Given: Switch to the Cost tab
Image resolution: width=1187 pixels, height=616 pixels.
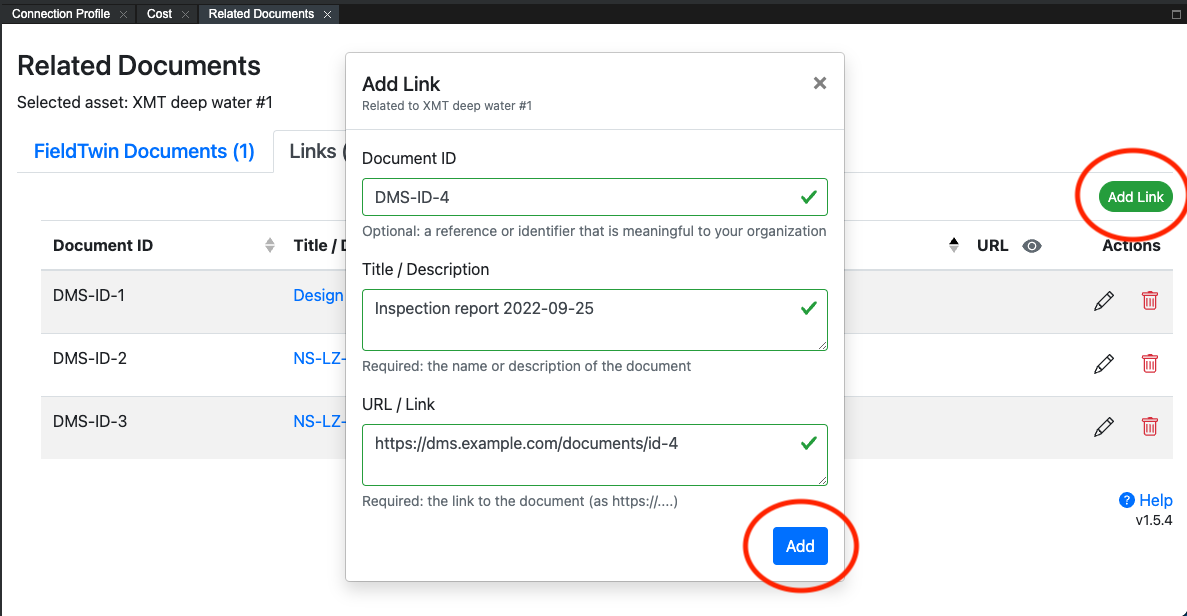Looking at the screenshot, I should (159, 14).
